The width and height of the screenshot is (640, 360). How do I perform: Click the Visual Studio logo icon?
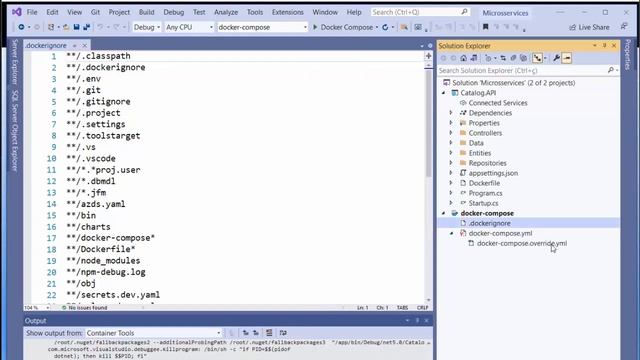[x=16, y=12]
